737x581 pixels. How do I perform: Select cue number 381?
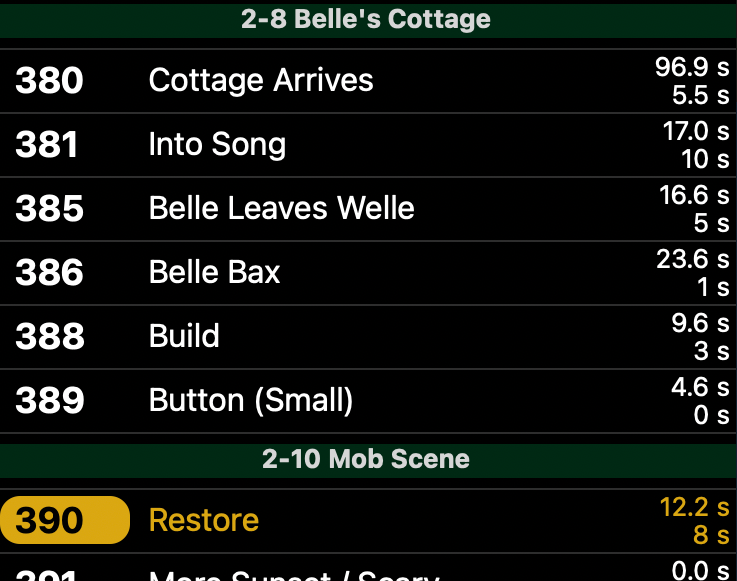47,145
